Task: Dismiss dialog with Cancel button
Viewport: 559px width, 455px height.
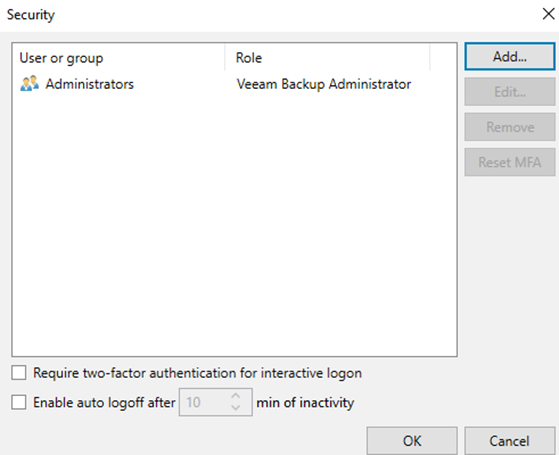Action: (x=509, y=441)
